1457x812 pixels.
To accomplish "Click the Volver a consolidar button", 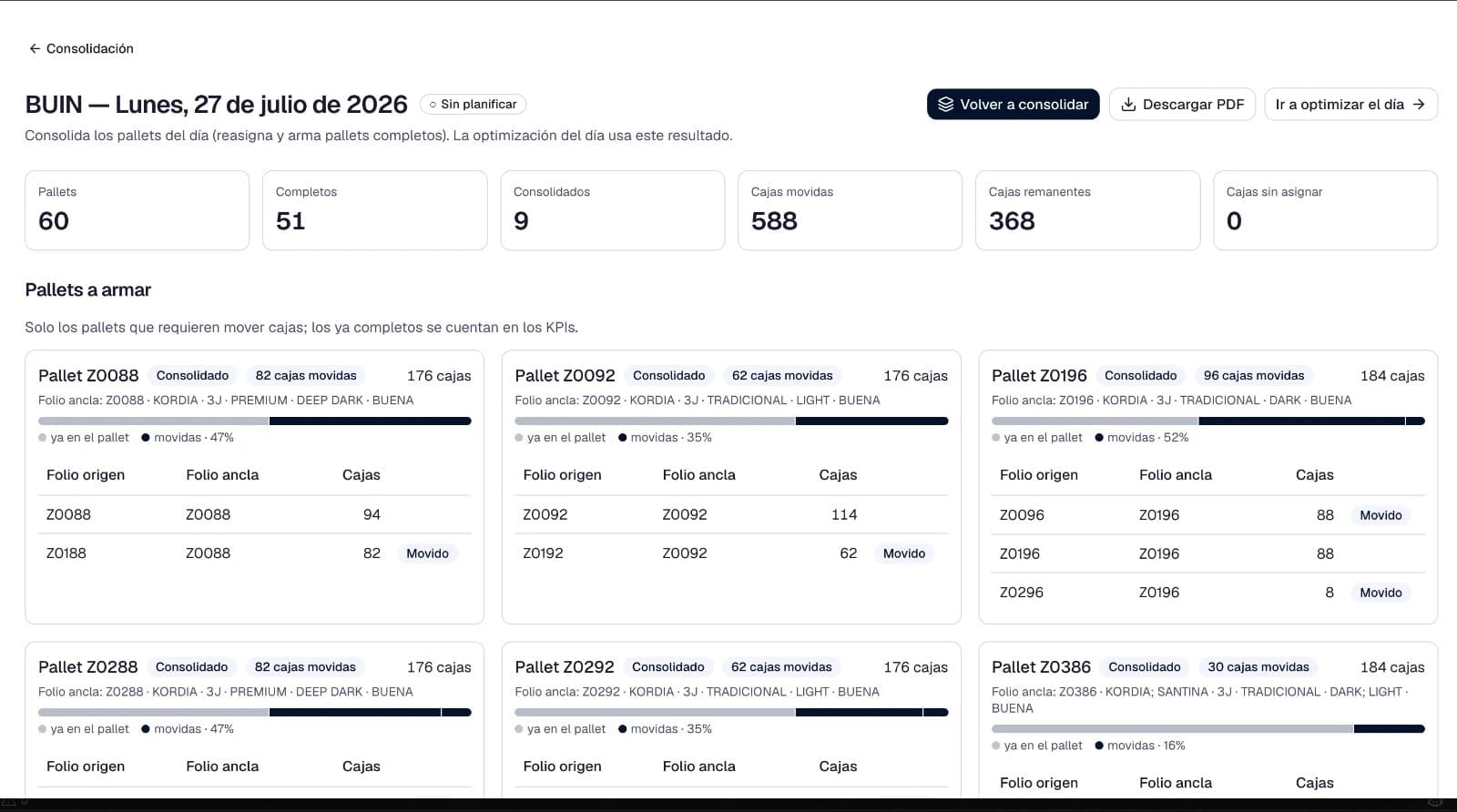I will pyautogui.click(x=1014, y=105).
